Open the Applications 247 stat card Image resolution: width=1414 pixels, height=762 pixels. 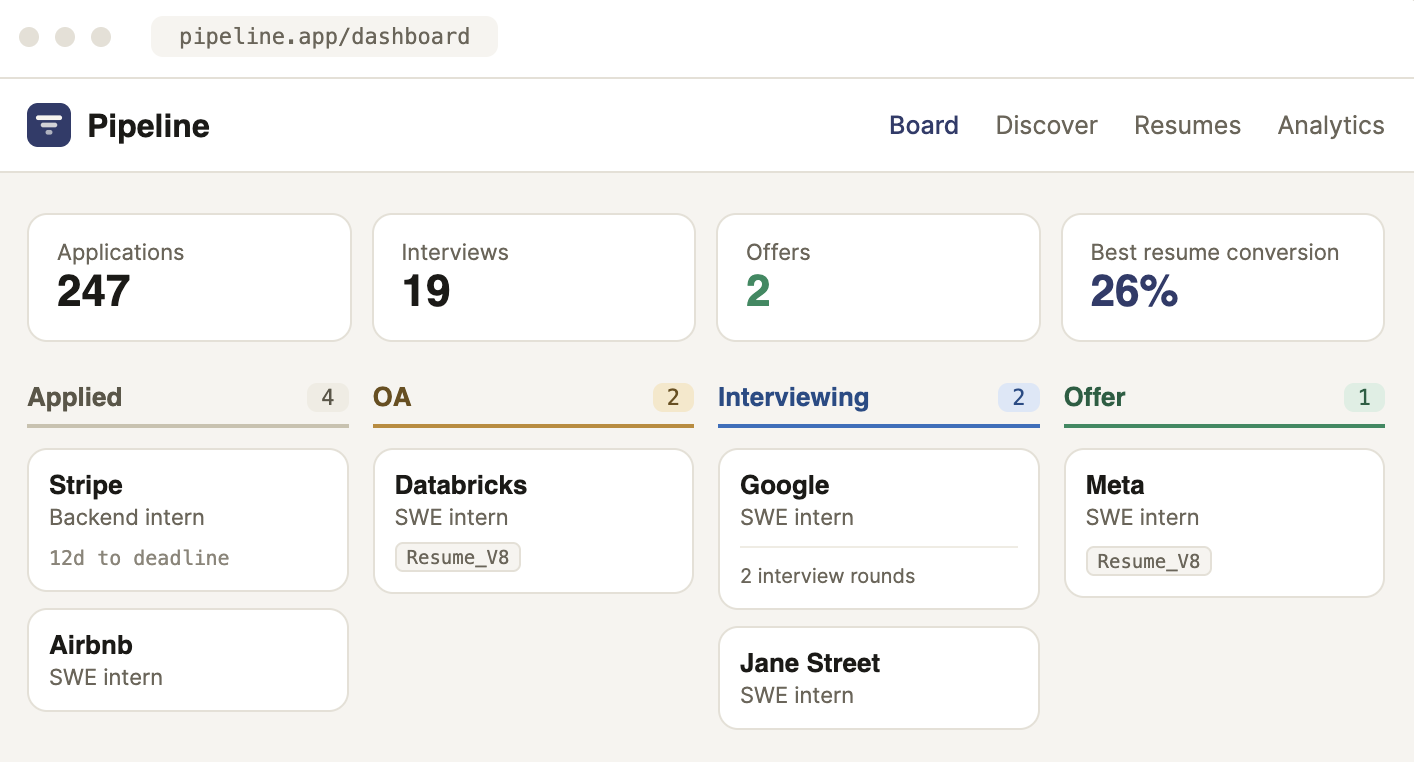(189, 277)
